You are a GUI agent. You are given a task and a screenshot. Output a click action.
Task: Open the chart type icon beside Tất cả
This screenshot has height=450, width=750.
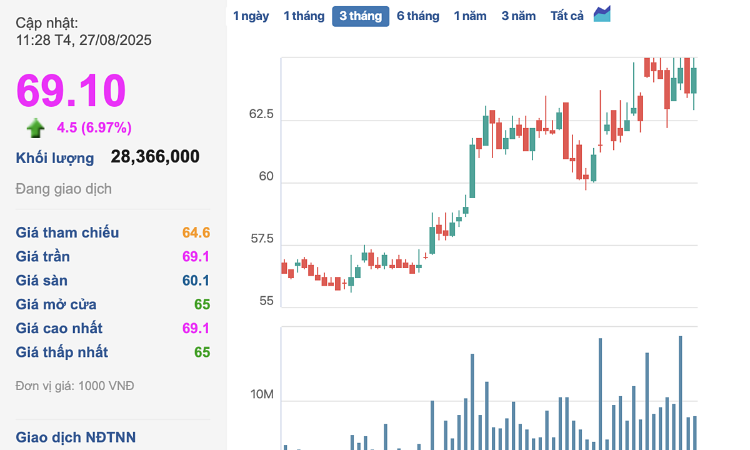602,14
